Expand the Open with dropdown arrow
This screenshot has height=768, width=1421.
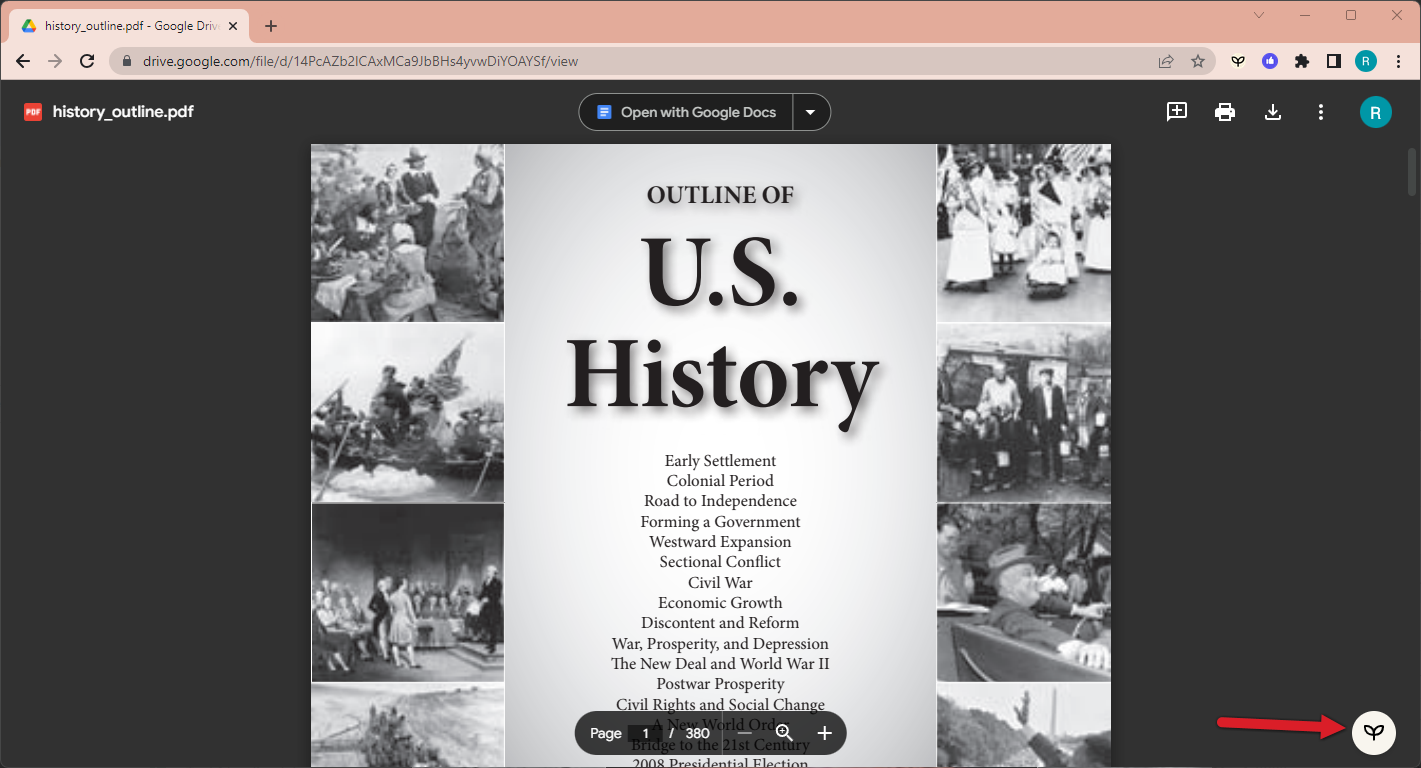click(x=811, y=112)
